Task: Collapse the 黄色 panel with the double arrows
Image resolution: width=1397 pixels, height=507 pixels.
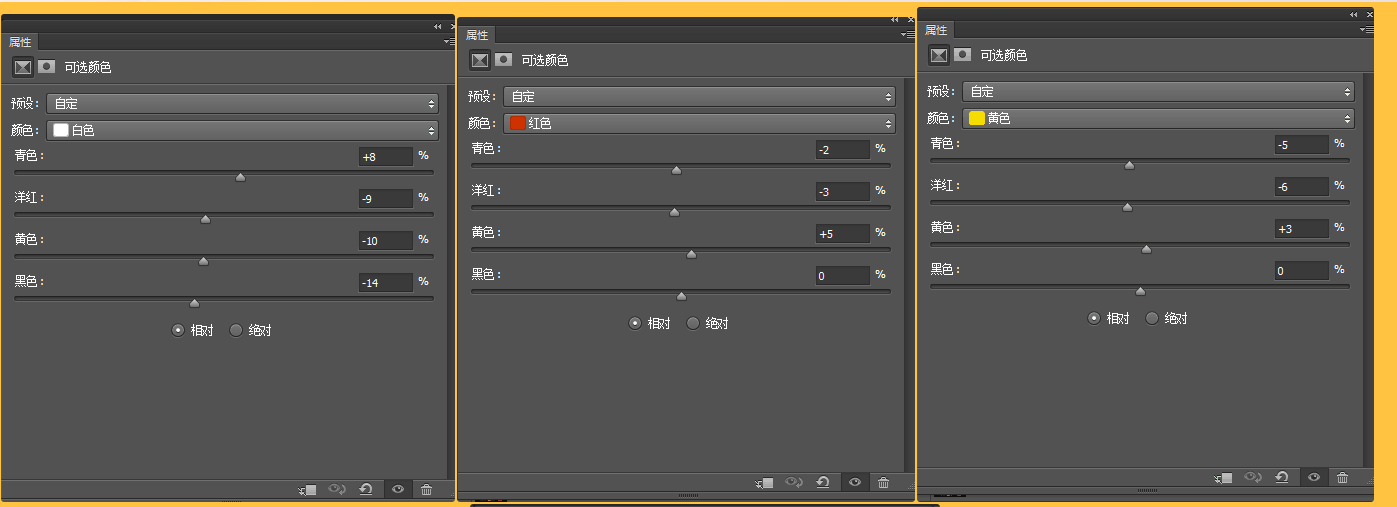Action: coord(1354,14)
